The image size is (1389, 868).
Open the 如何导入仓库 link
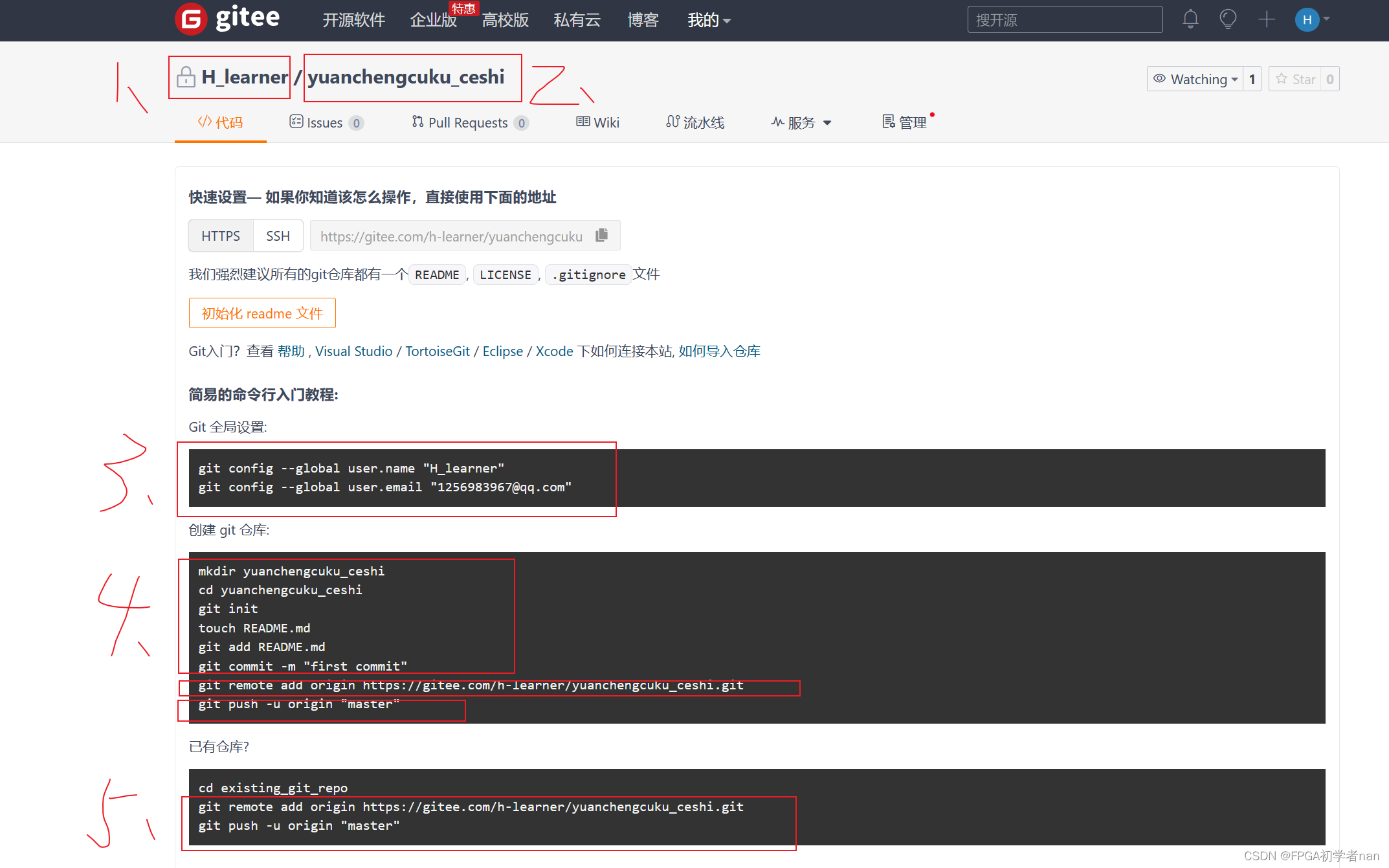click(720, 351)
